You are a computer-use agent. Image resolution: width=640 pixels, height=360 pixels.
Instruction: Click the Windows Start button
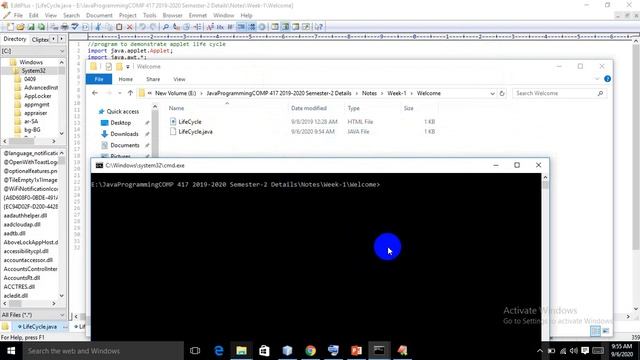tap(11, 351)
